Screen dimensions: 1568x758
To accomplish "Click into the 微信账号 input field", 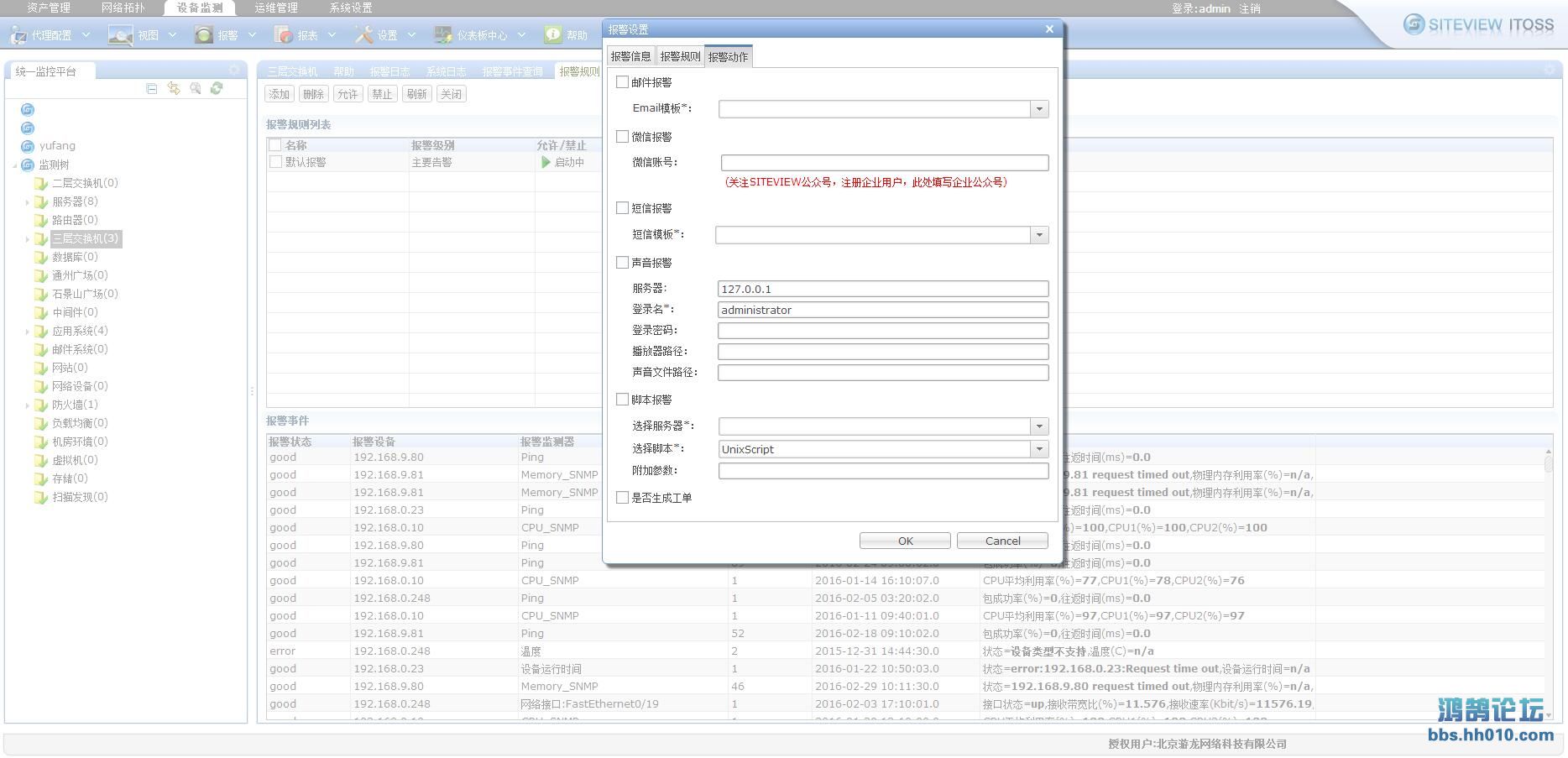I will point(885,163).
